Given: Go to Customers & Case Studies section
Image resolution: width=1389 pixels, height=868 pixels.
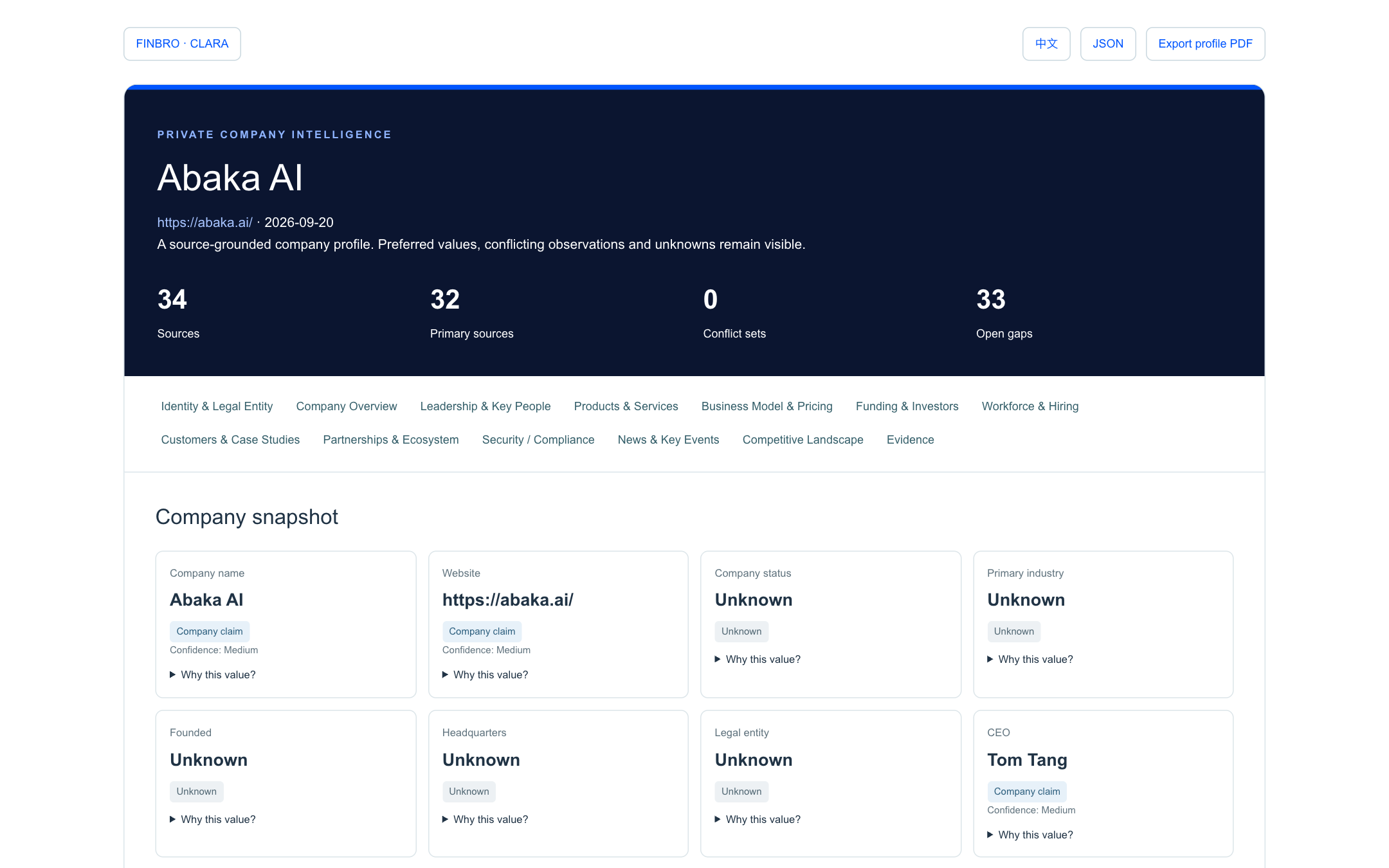Looking at the screenshot, I should coord(230,440).
